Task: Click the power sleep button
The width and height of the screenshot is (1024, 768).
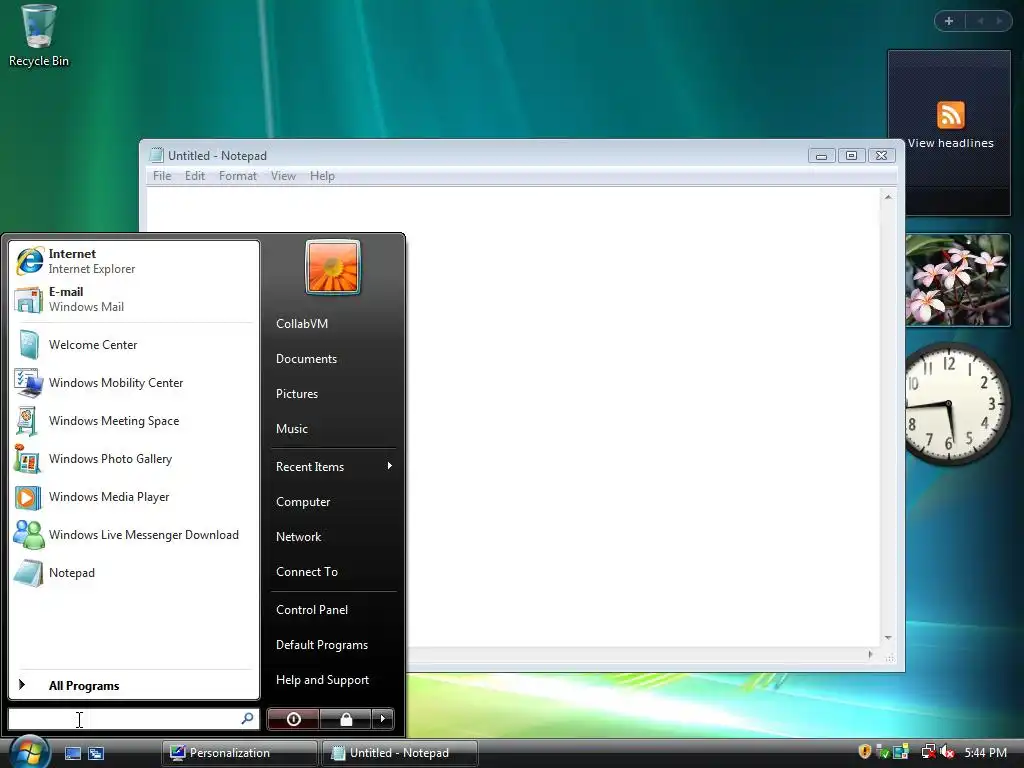Action: (x=293, y=719)
